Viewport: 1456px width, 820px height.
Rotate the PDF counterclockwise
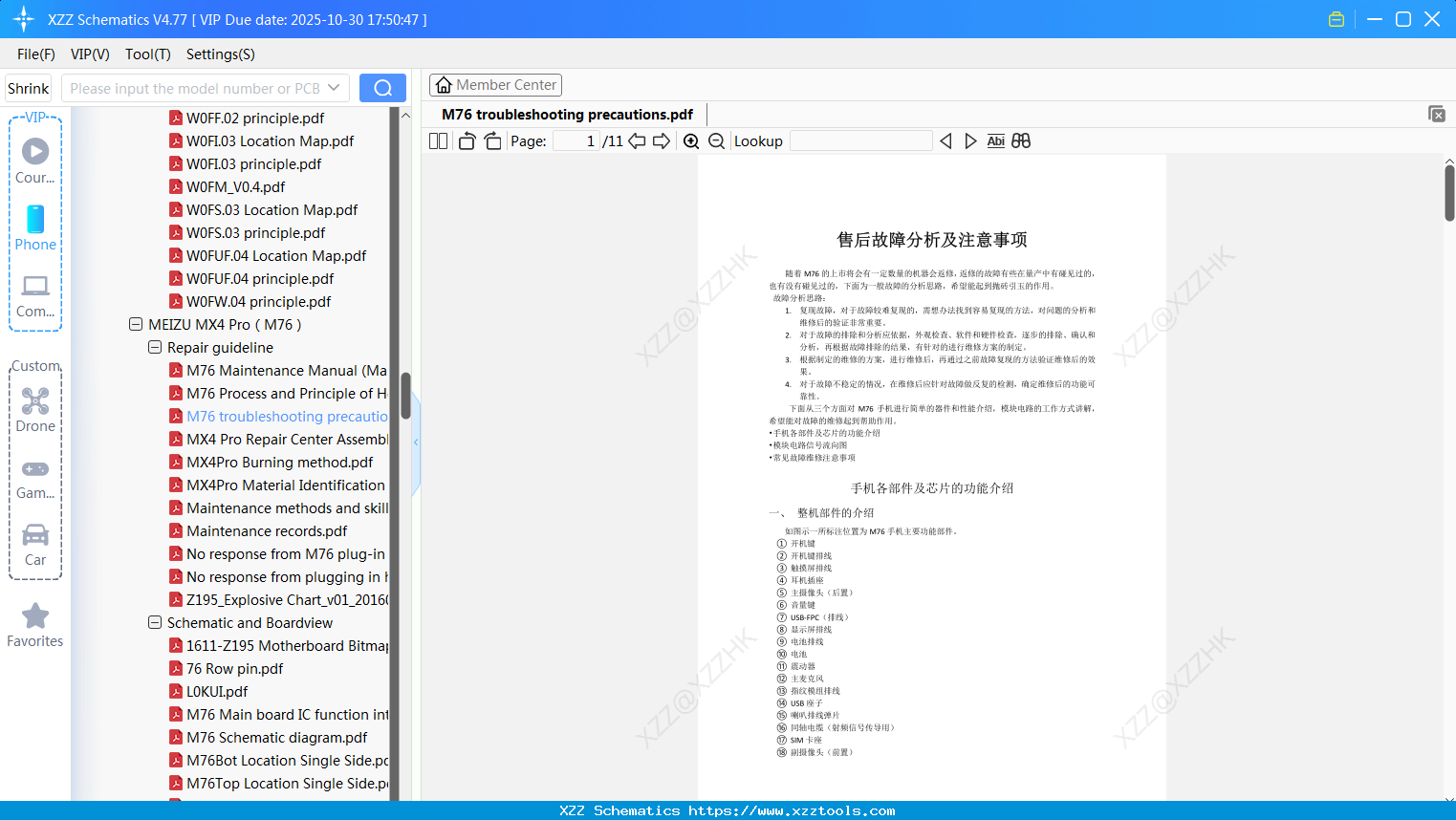click(466, 140)
